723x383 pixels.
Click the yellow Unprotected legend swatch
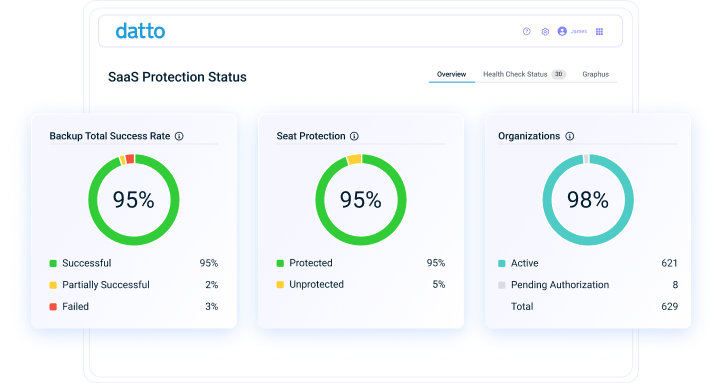pyautogui.click(x=280, y=284)
